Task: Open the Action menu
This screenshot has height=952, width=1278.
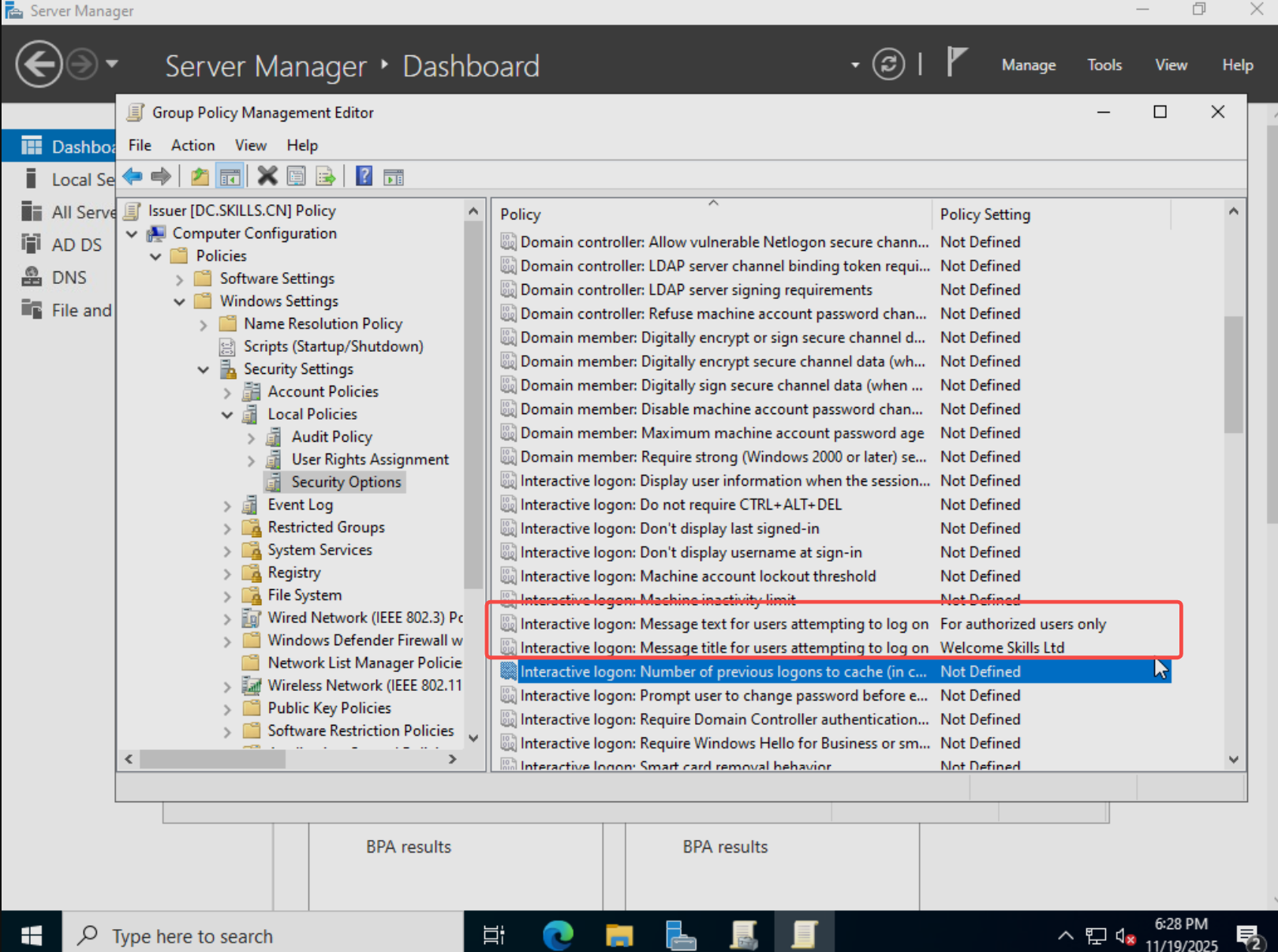Action: (193, 145)
